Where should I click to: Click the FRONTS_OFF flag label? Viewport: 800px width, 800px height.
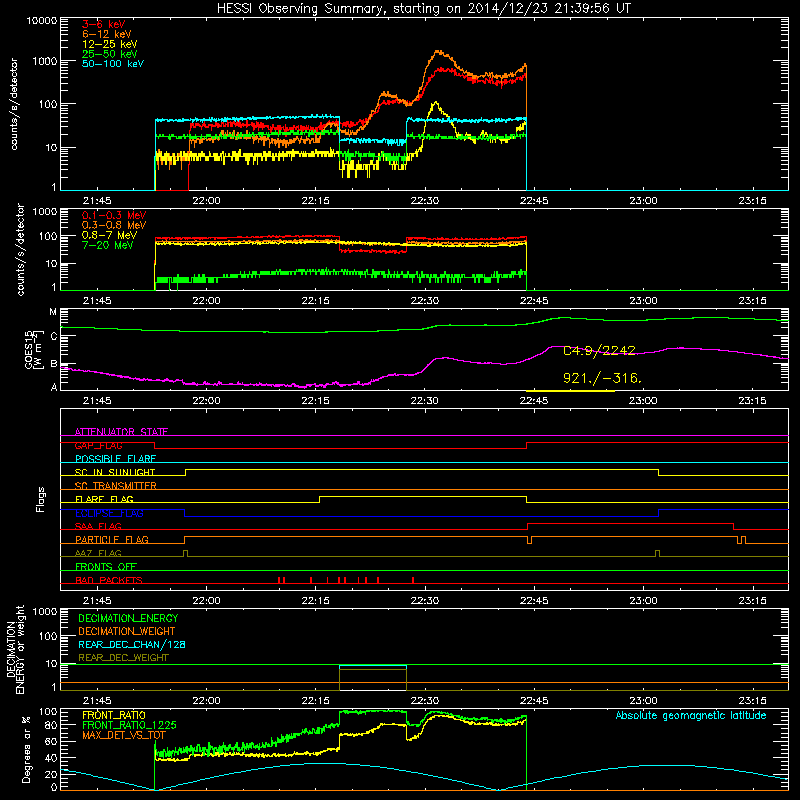[x=106, y=566]
